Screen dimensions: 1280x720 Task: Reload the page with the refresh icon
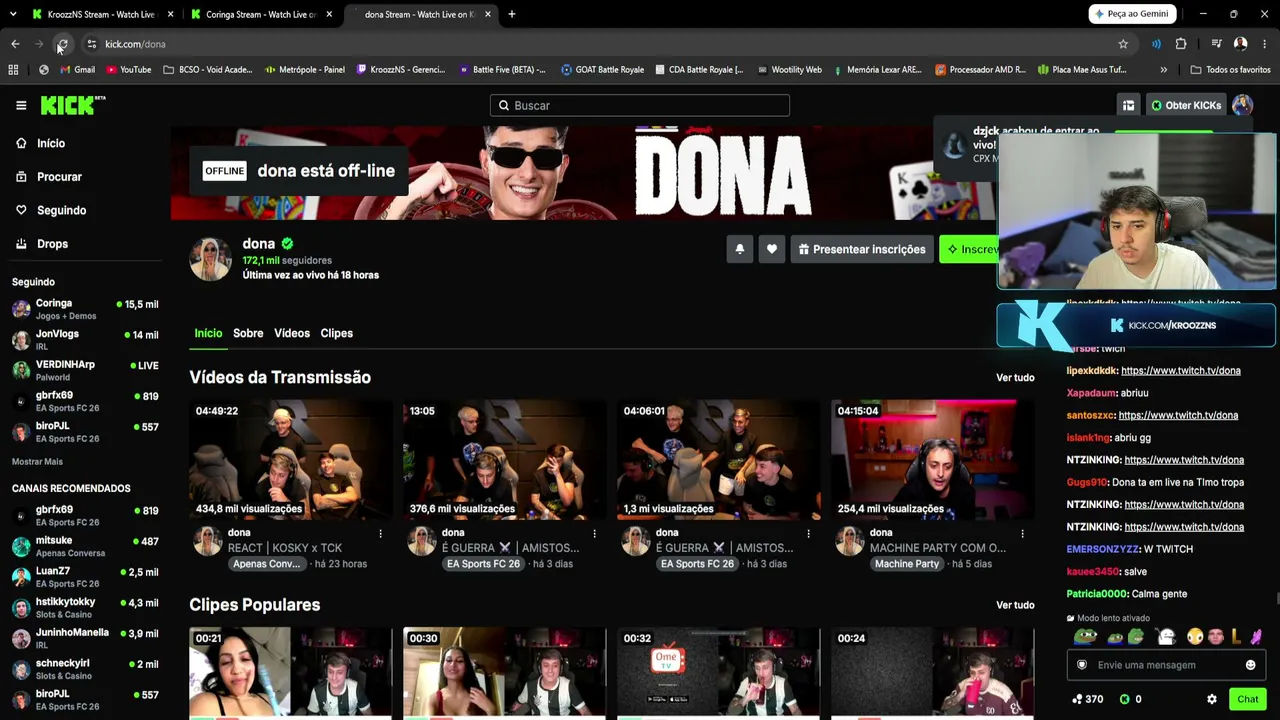(x=62, y=44)
